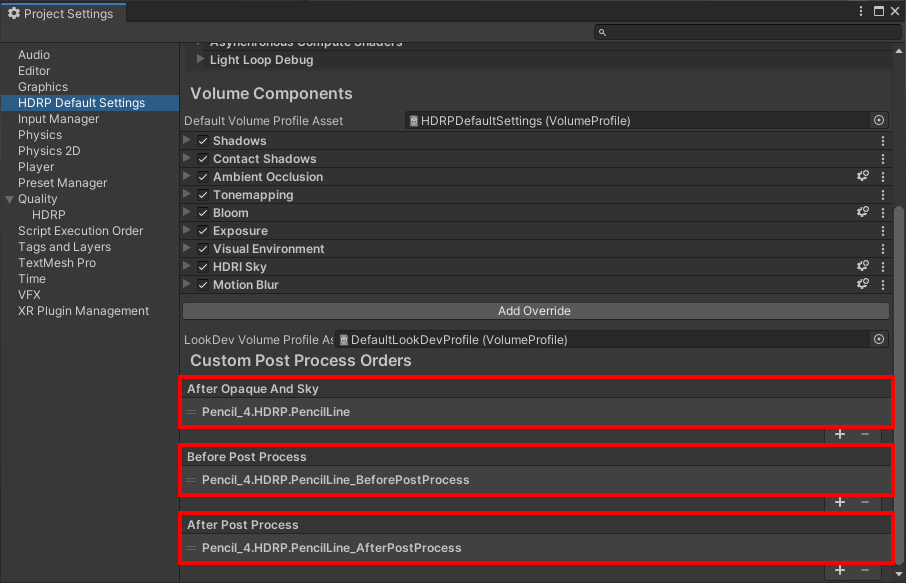Toggle the Tonemapping override checkbox

(x=203, y=195)
